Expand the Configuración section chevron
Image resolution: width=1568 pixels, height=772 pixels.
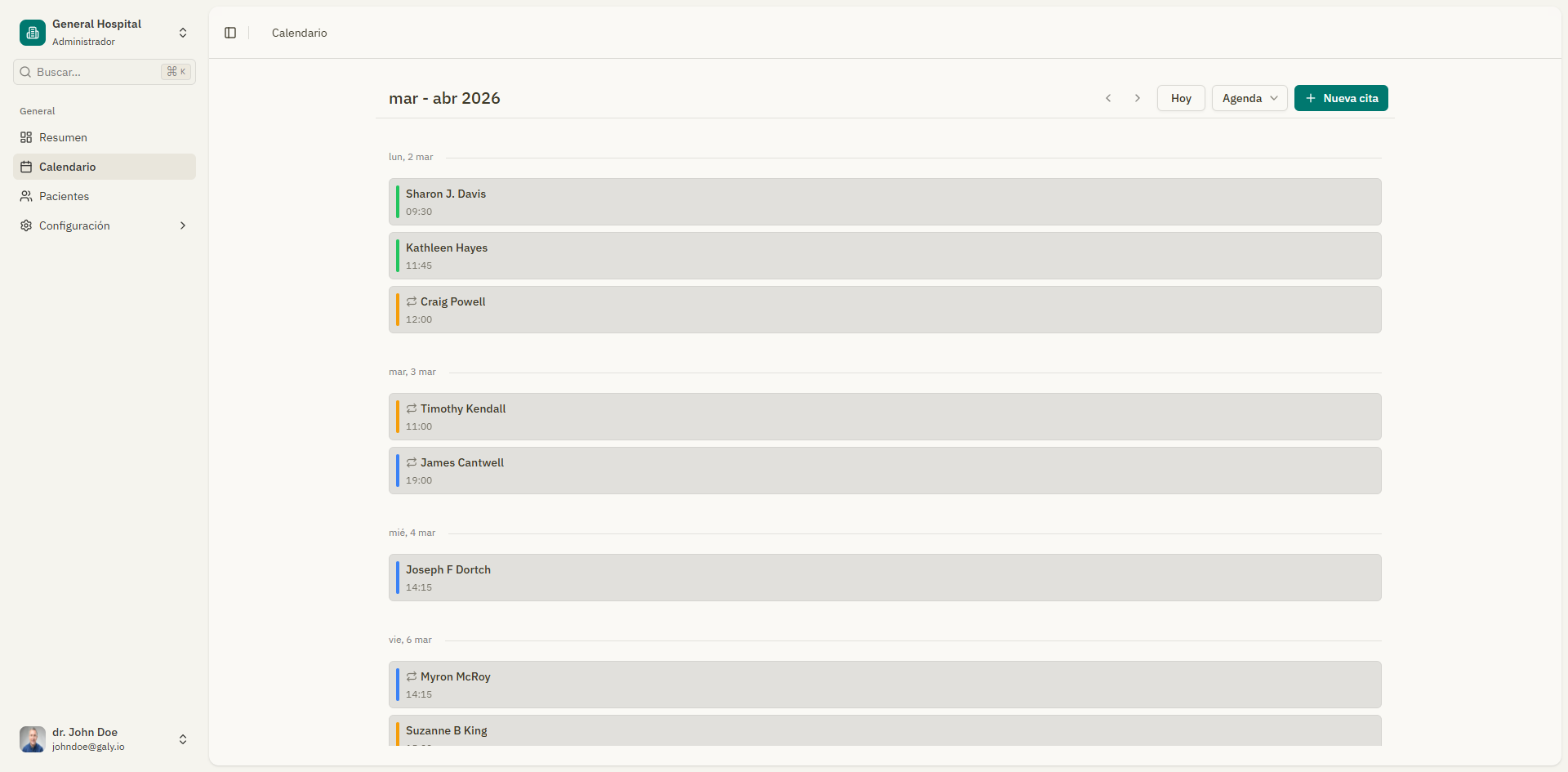(182, 225)
